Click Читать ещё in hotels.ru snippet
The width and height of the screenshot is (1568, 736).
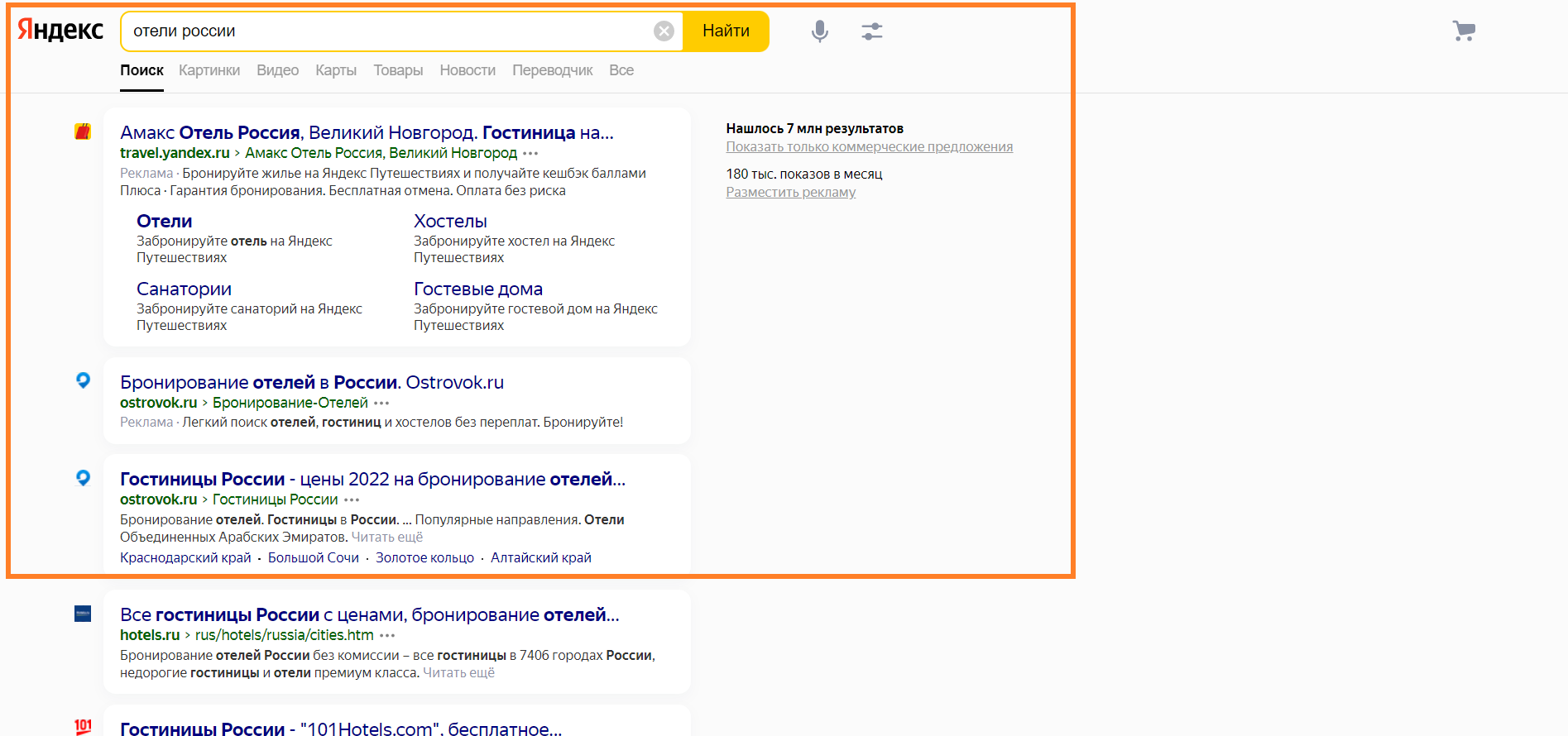tap(458, 672)
